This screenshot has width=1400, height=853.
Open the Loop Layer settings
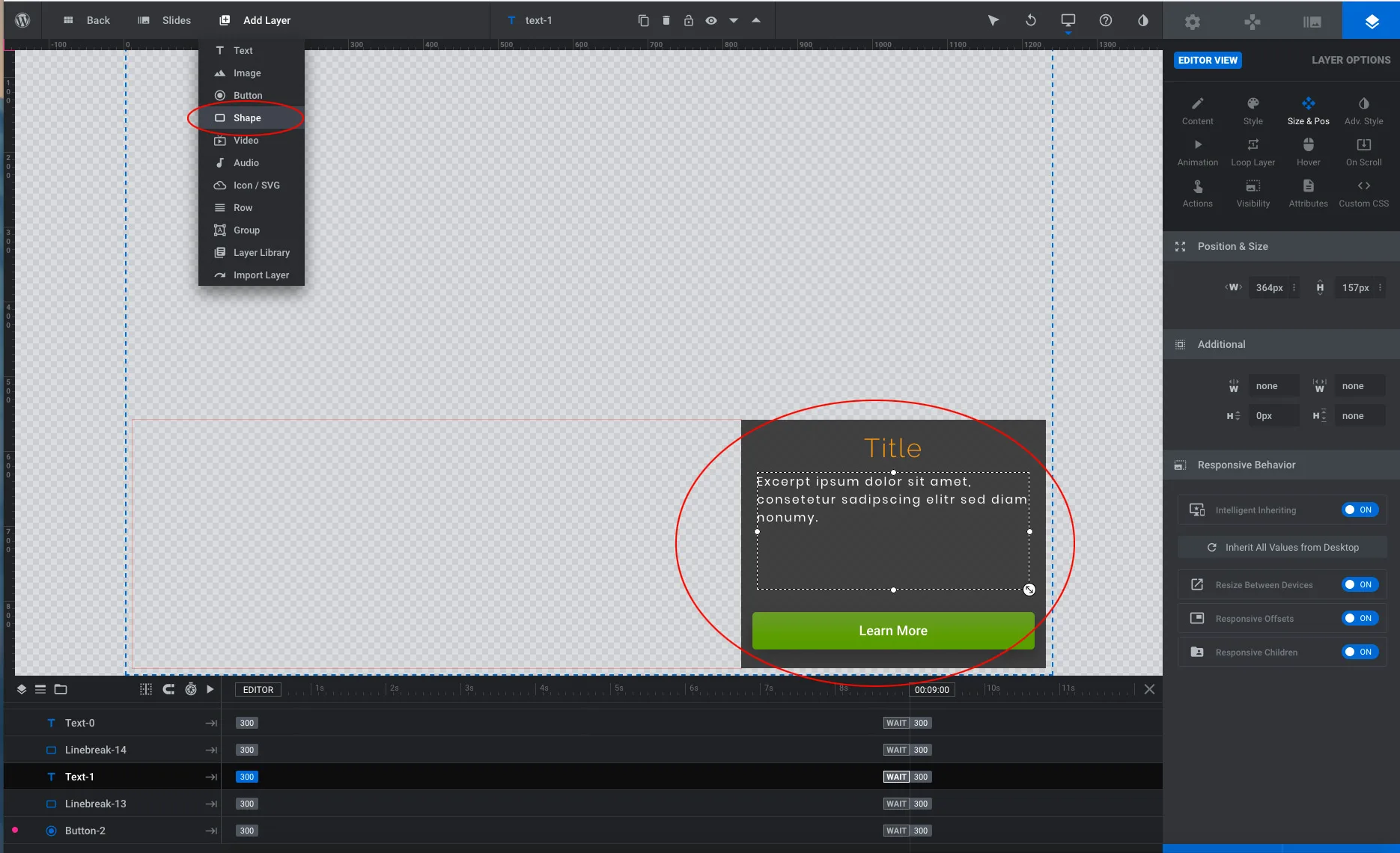tap(1253, 151)
